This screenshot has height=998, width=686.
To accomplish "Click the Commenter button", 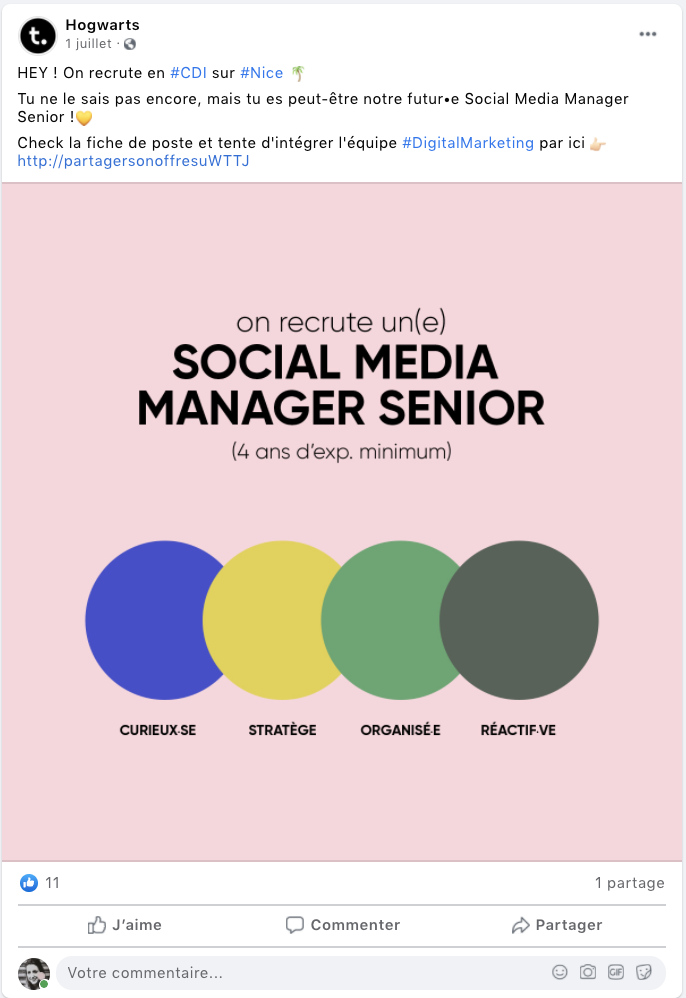I will 343,925.
